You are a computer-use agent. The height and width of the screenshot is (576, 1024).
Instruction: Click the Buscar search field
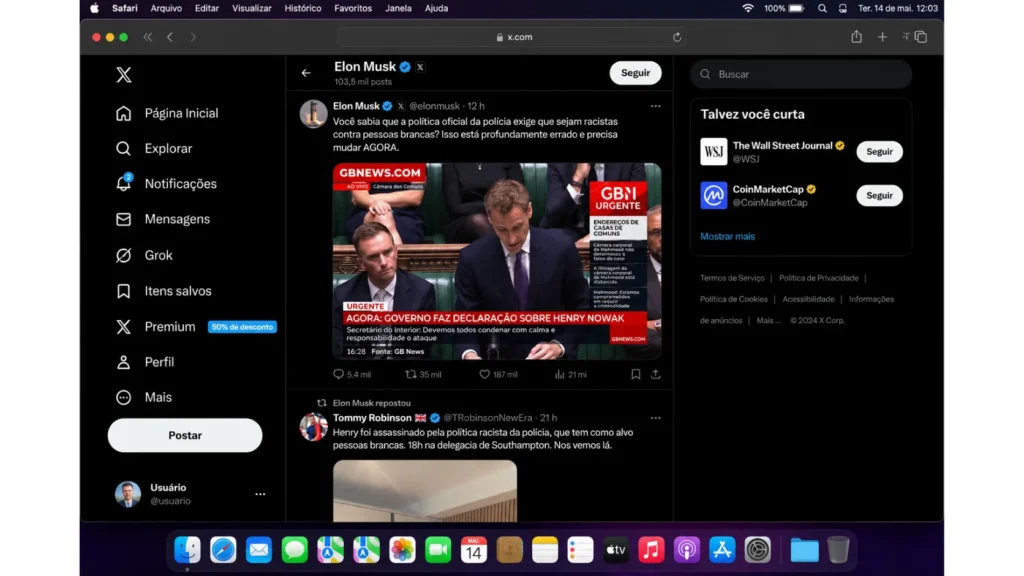[x=801, y=74]
